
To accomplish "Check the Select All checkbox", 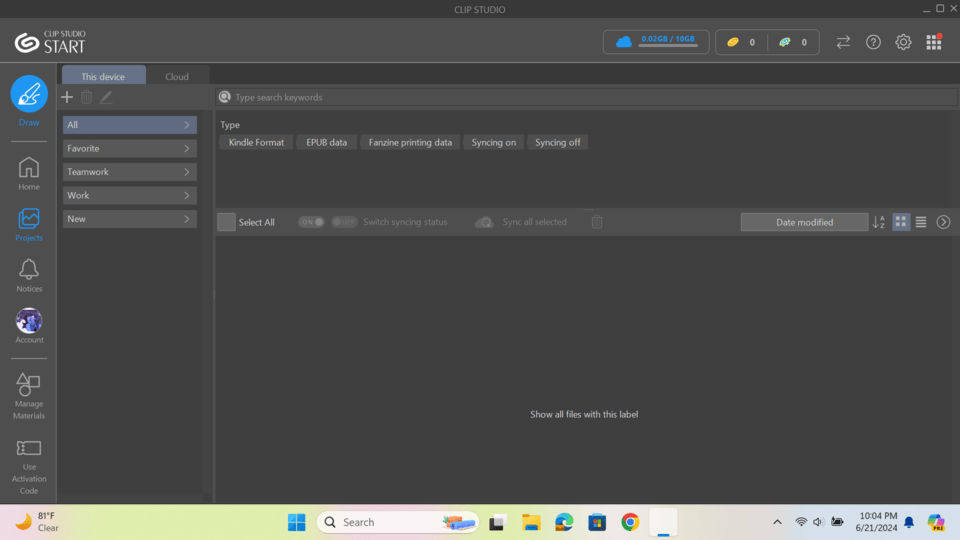I will tap(227, 222).
